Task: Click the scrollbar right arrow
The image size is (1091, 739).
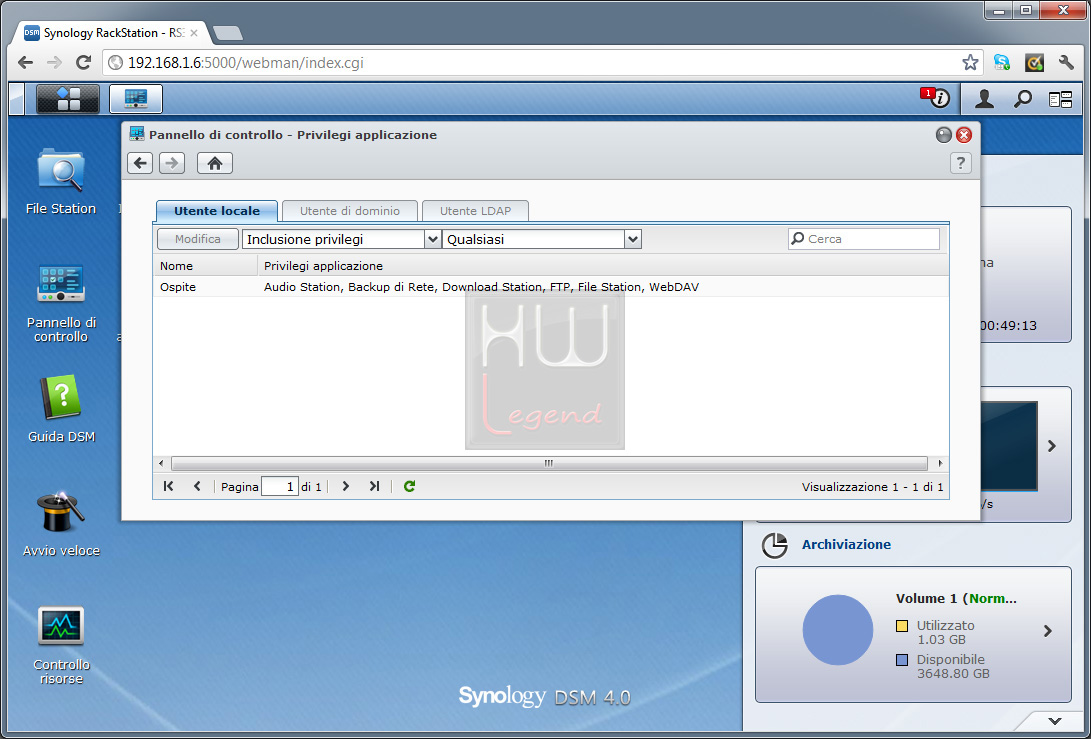Action: [x=940, y=463]
